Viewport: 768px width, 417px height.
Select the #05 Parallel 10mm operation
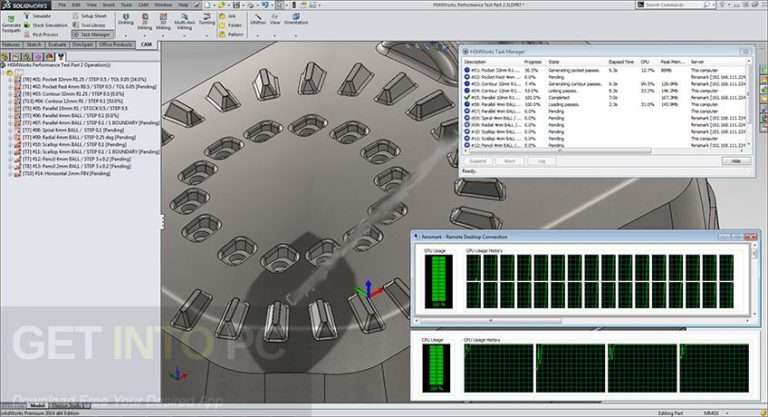pos(75,108)
